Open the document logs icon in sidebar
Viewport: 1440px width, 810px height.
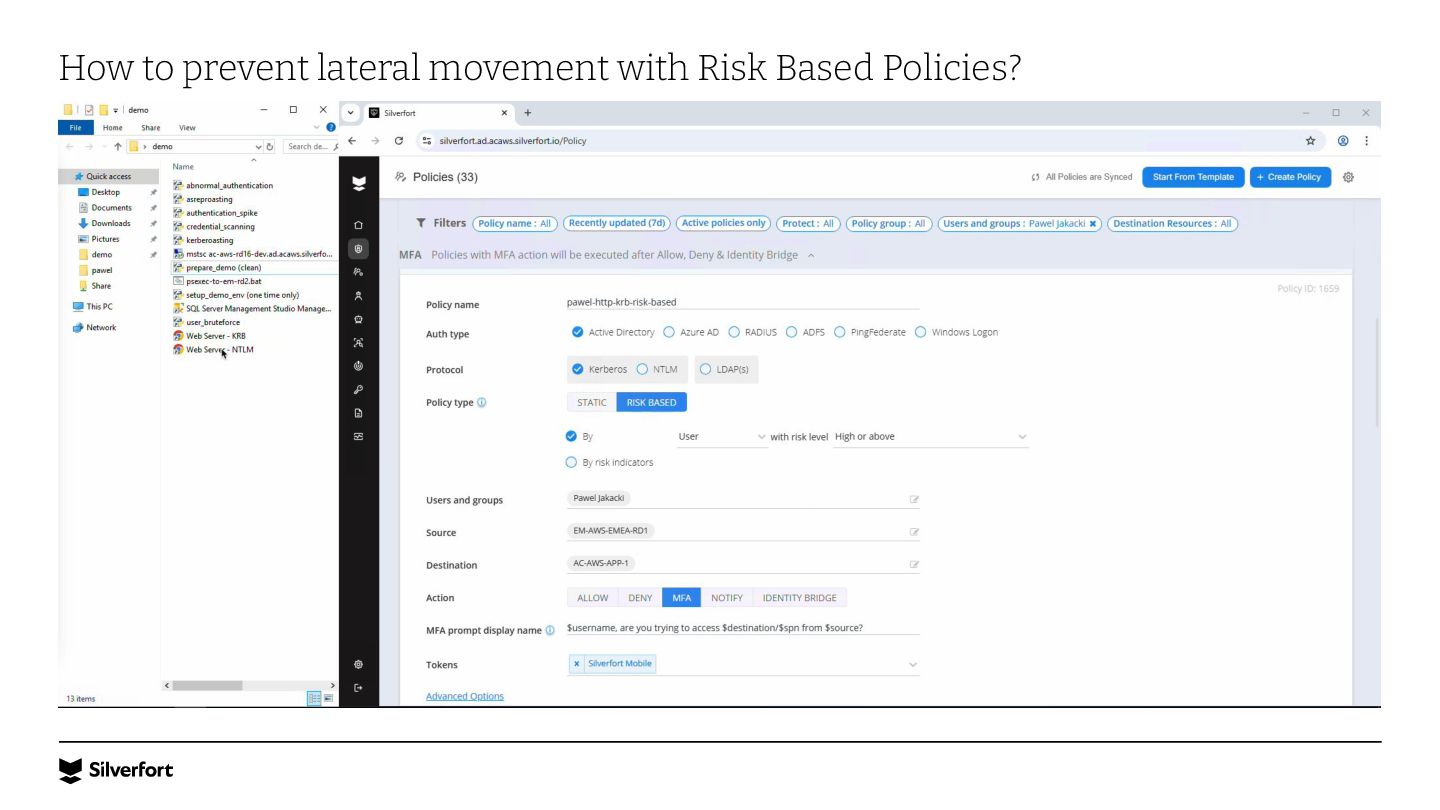tap(359, 413)
